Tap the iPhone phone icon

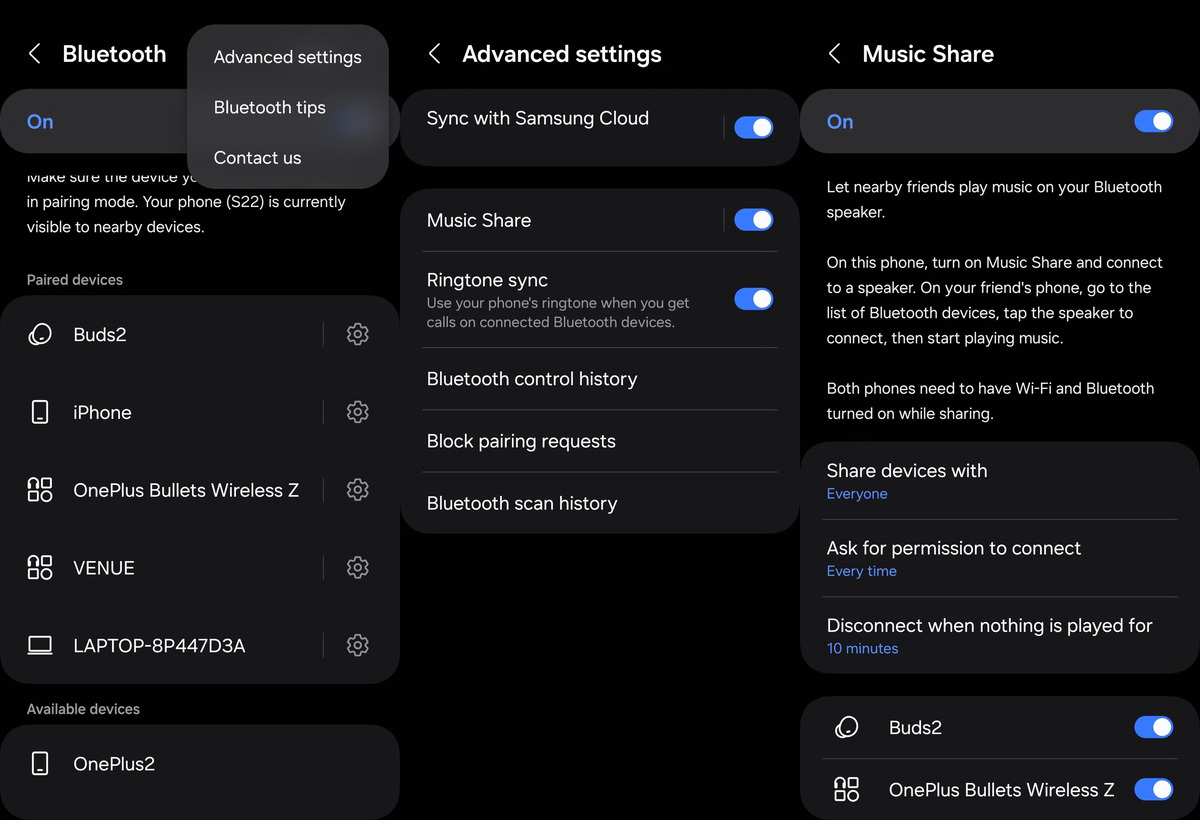[x=40, y=412]
